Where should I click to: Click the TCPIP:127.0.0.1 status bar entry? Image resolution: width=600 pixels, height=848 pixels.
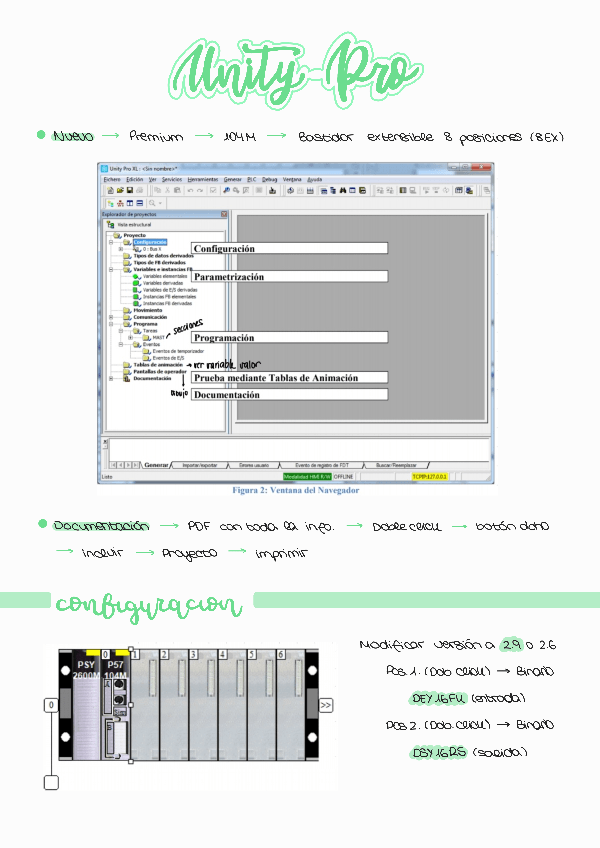pyautogui.click(x=430, y=476)
